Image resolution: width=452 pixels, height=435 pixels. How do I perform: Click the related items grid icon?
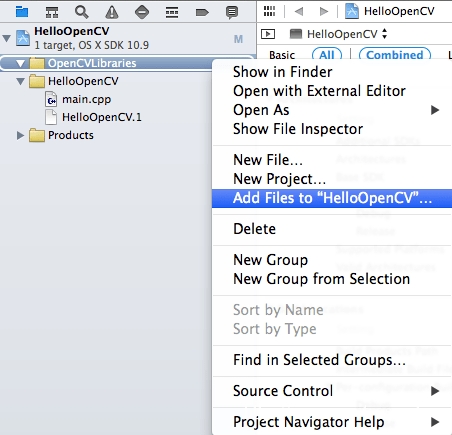(x=269, y=11)
